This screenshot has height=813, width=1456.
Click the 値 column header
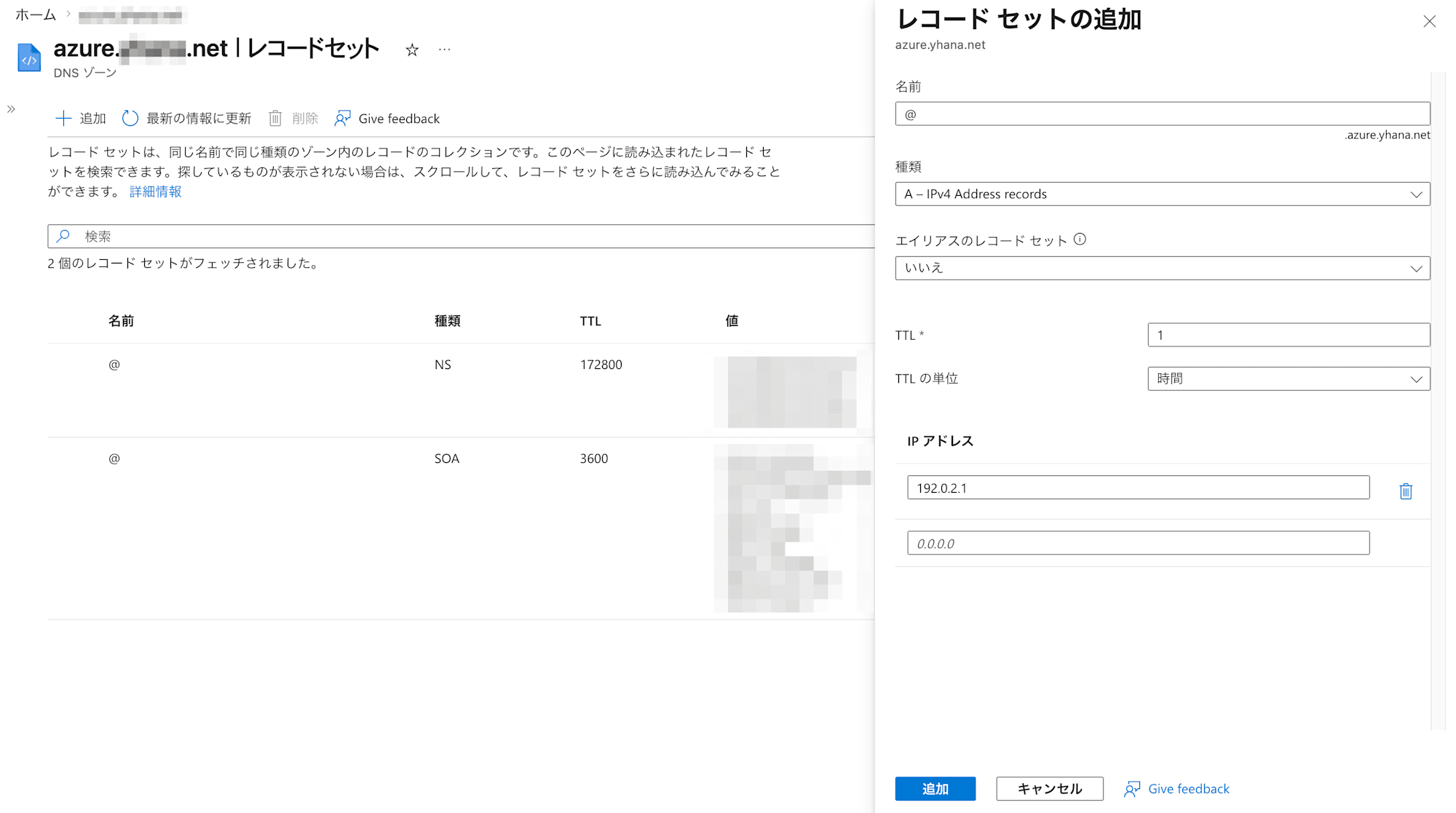732,321
